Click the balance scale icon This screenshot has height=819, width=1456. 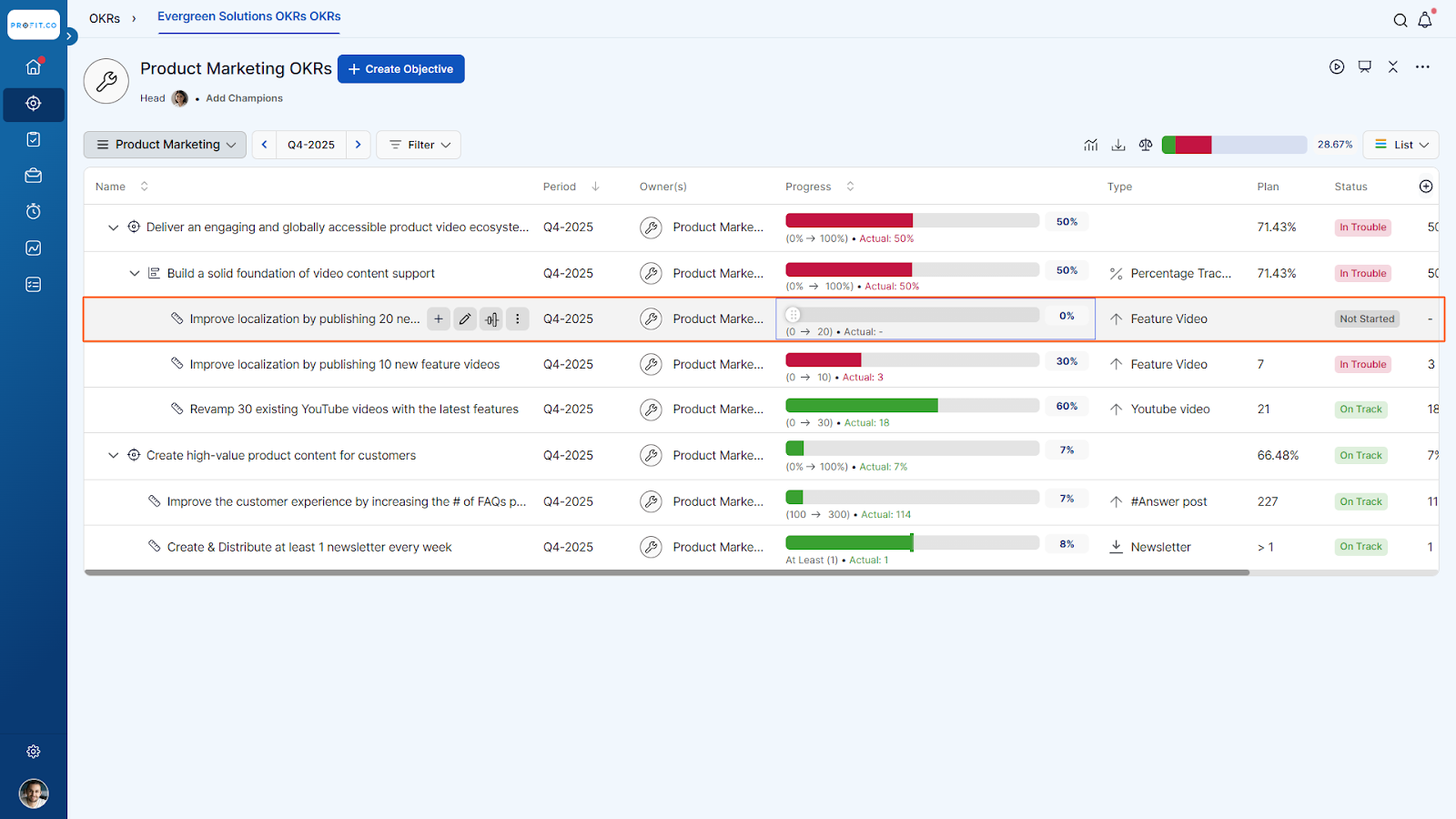click(x=1146, y=145)
